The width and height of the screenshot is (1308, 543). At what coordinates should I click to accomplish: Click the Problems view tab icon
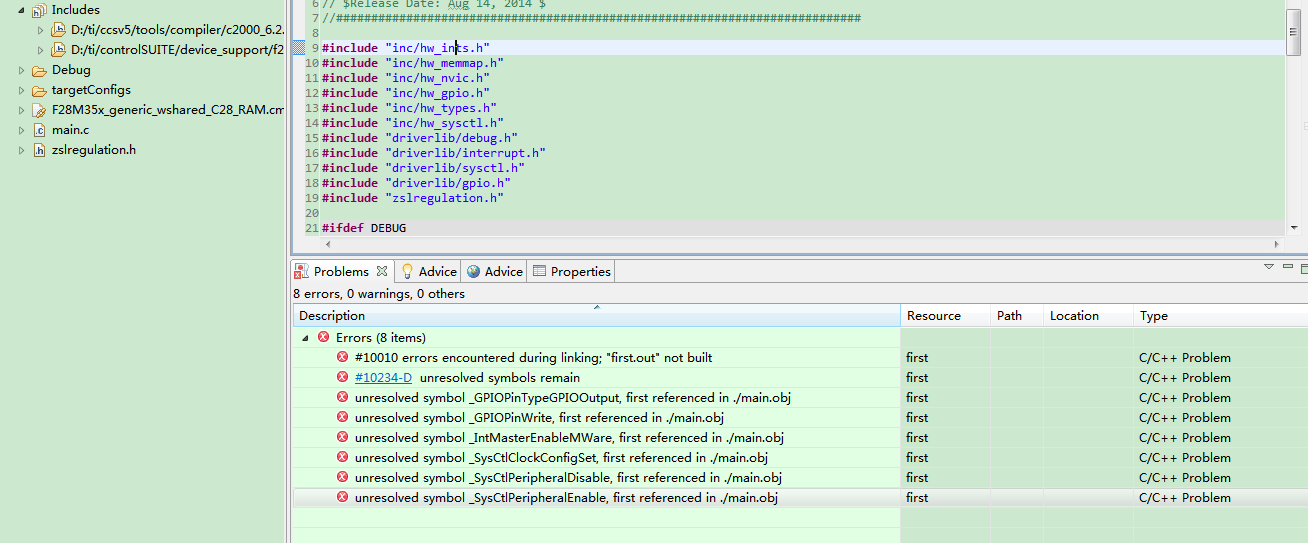(x=302, y=272)
